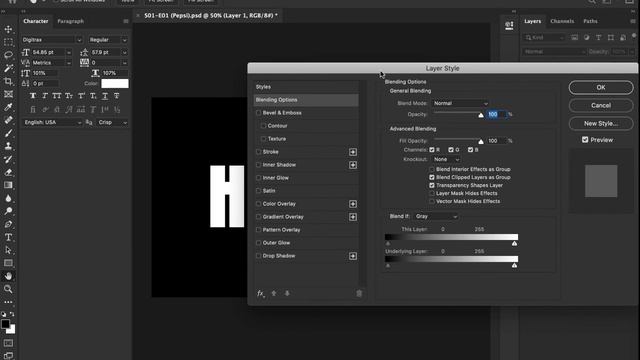Switch to the Paragraph tab
This screenshot has width=640, height=360.
click(70, 21)
